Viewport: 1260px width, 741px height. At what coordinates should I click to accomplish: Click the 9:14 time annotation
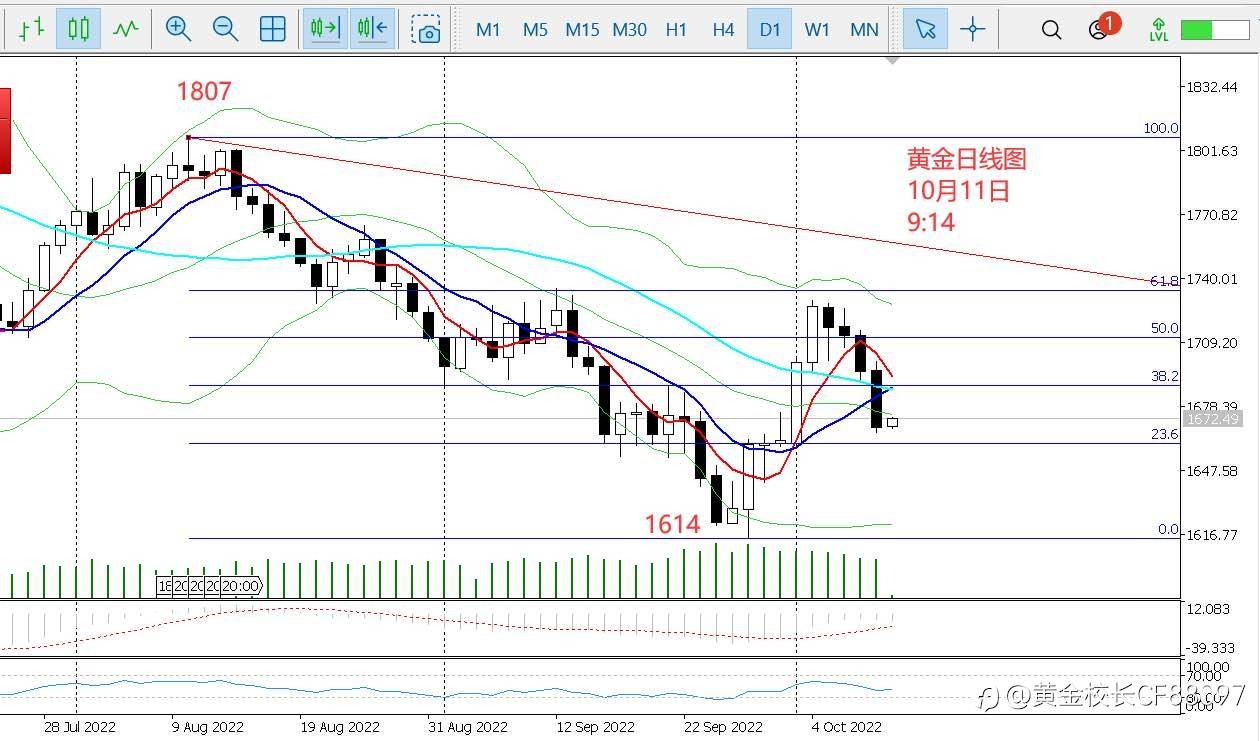(931, 222)
